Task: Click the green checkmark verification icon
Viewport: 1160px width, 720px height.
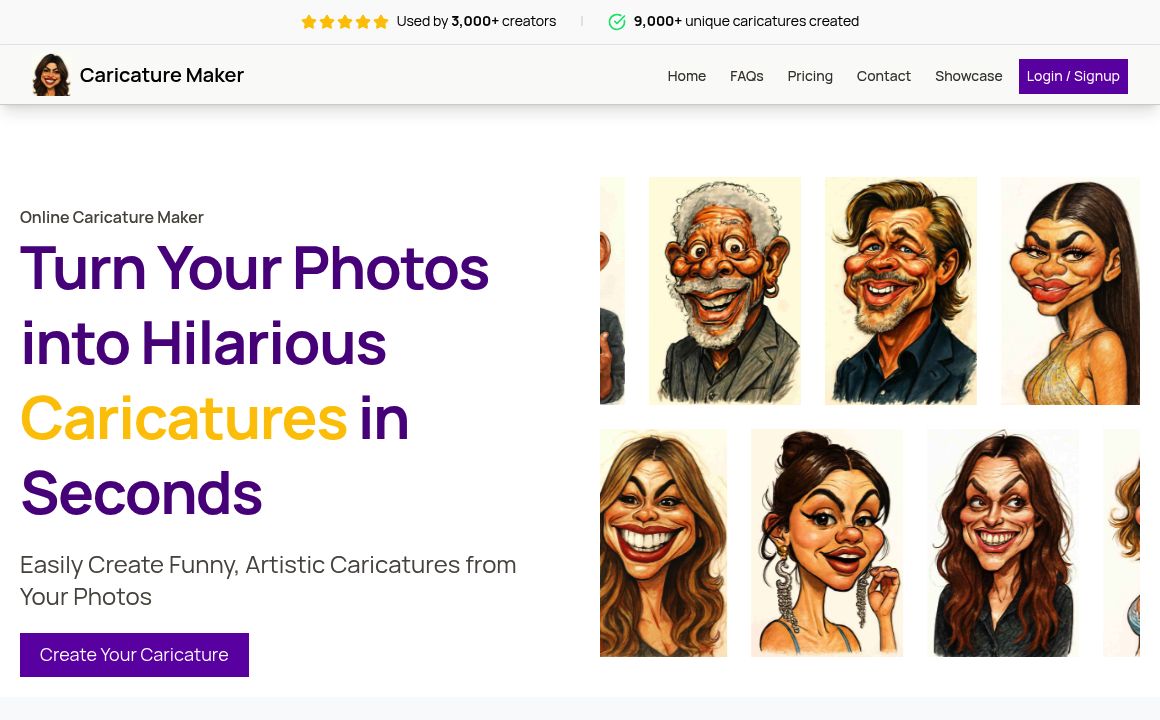Action: pos(617,21)
